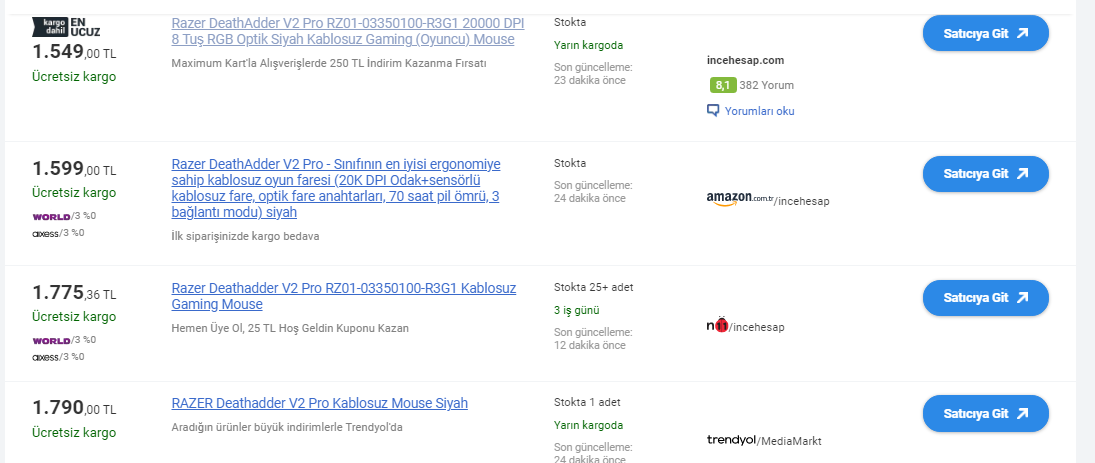Click Yarın kargoda in the incehesap.com row
Viewport: 1095px width, 463px height.
(588, 45)
